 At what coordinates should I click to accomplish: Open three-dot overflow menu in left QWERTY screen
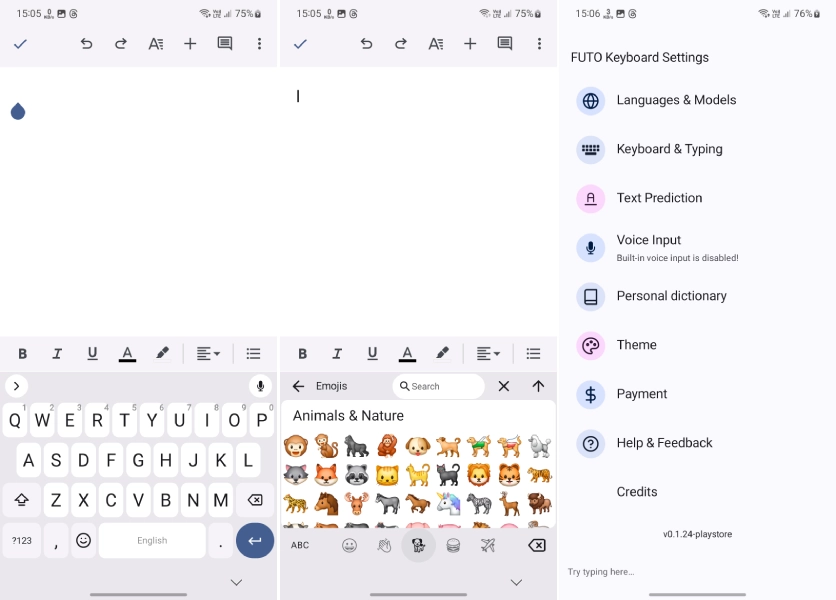click(259, 44)
